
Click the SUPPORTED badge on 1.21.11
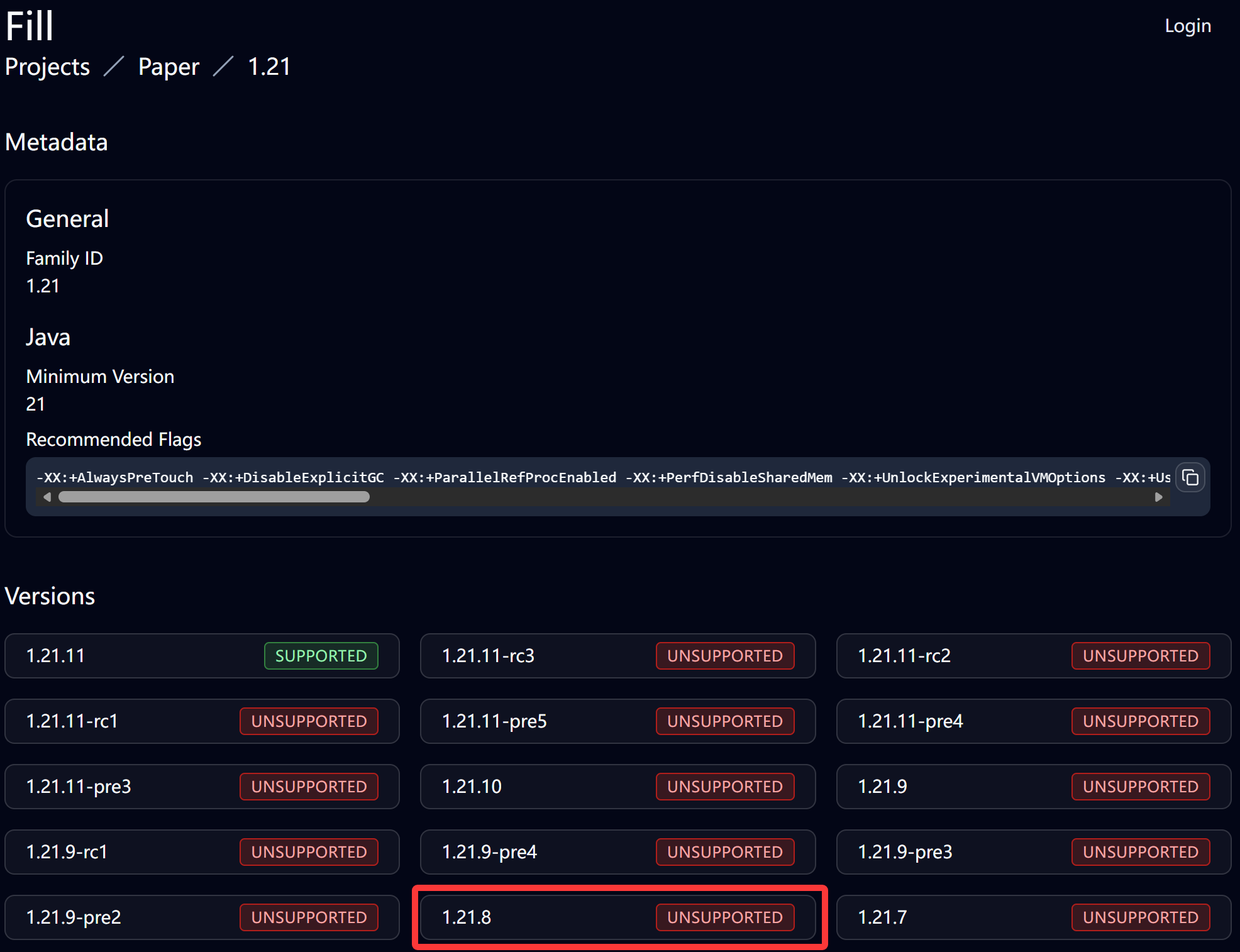tap(321, 656)
